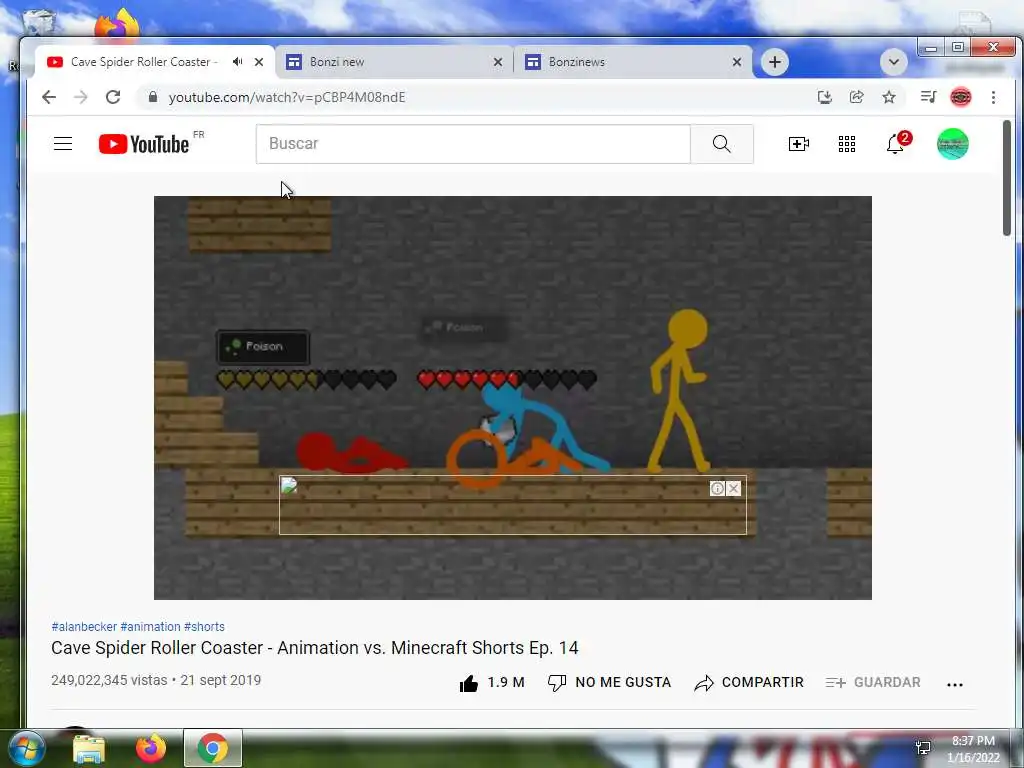This screenshot has width=1024, height=768.
Task: Open notifications bell with 2 alerts
Action: pos(897,143)
